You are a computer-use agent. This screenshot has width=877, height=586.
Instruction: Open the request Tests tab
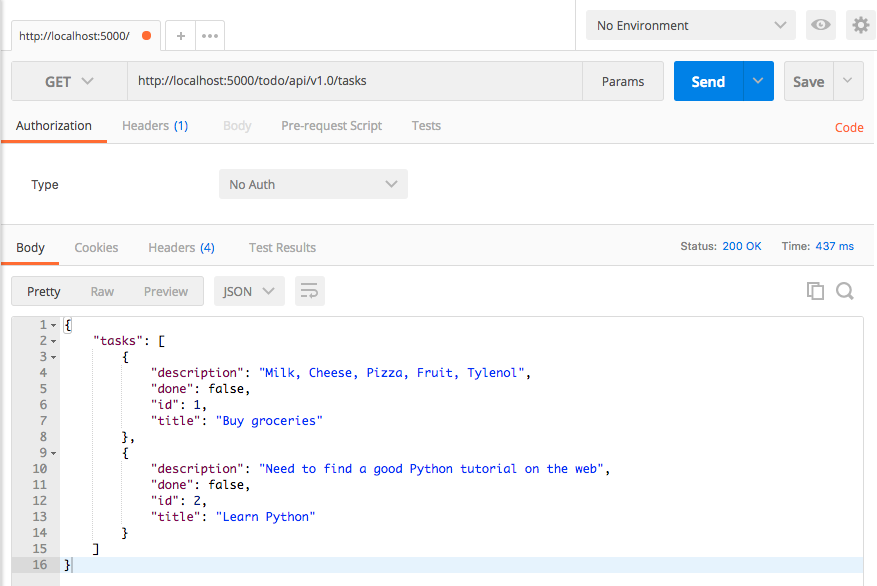click(426, 126)
